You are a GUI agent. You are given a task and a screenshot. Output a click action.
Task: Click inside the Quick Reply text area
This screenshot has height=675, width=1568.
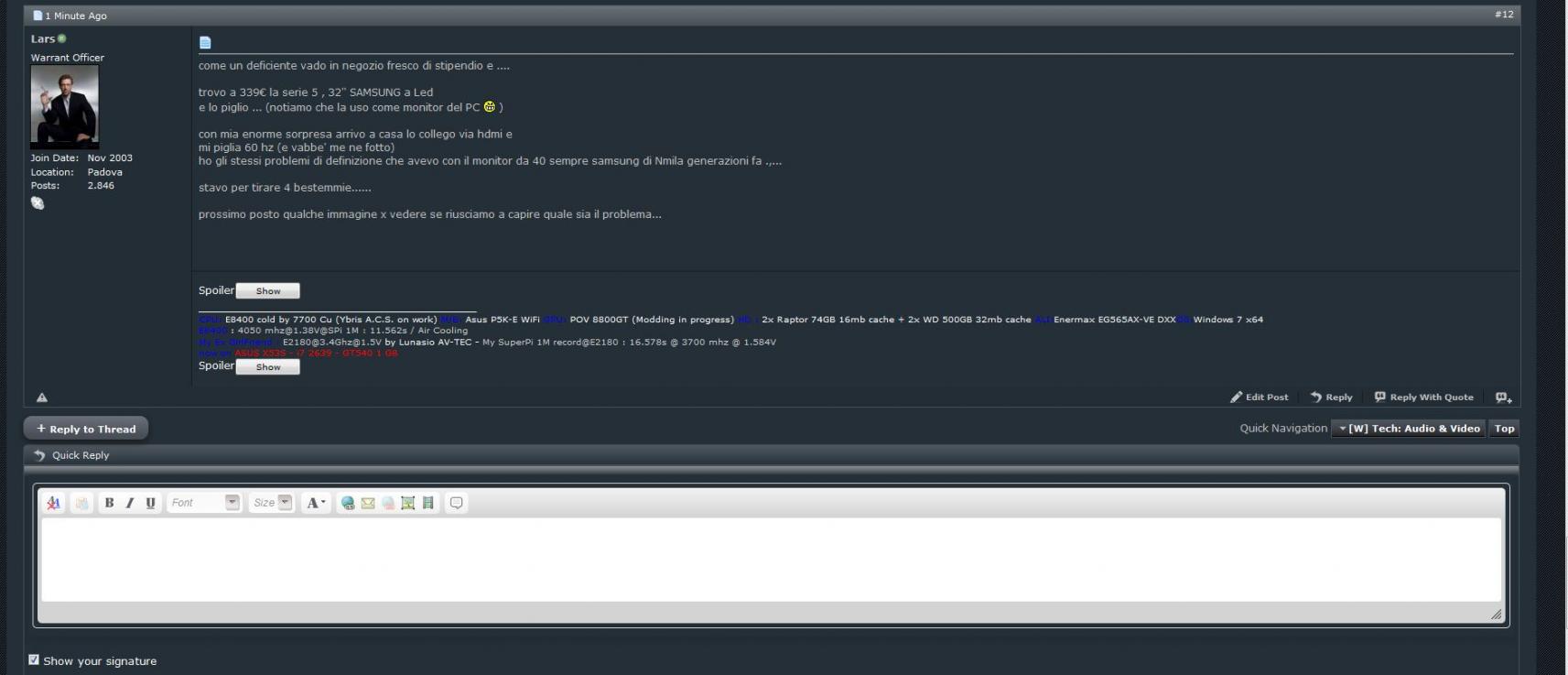click(x=771, y=560)
